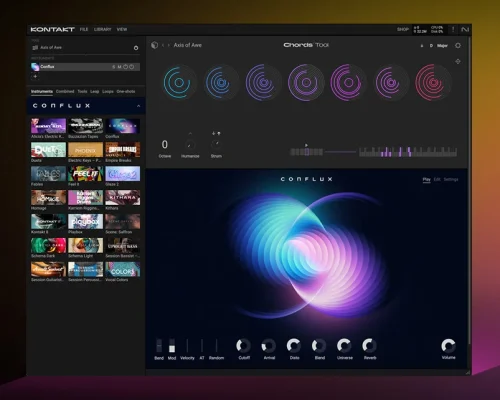Select the Conflux Play tab

pos(426,179)
